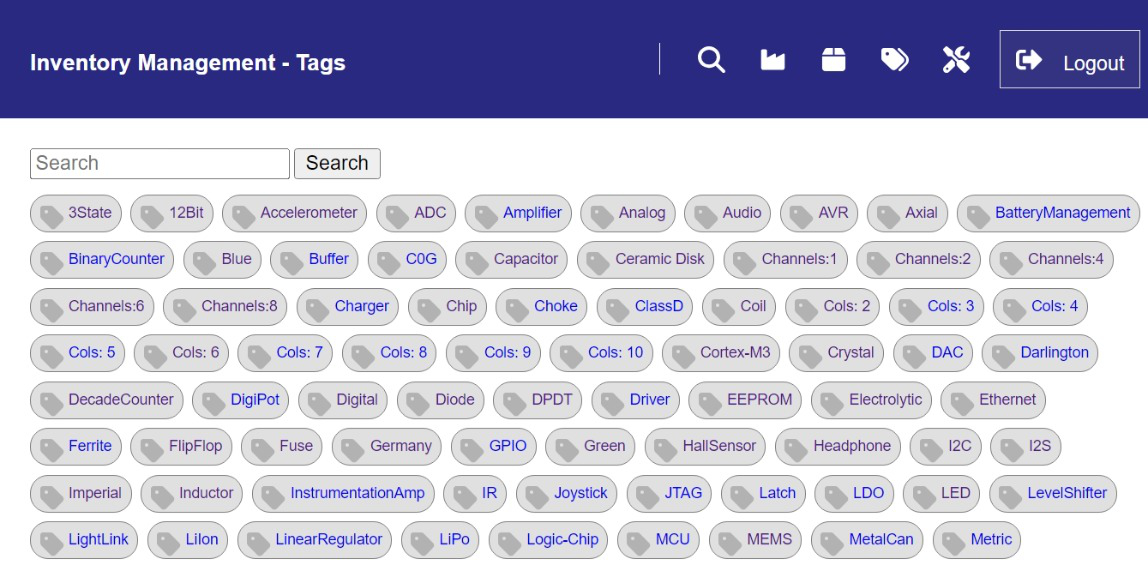Select the Charger tag
Screen dimensions: 1148x564
(348, 306)
